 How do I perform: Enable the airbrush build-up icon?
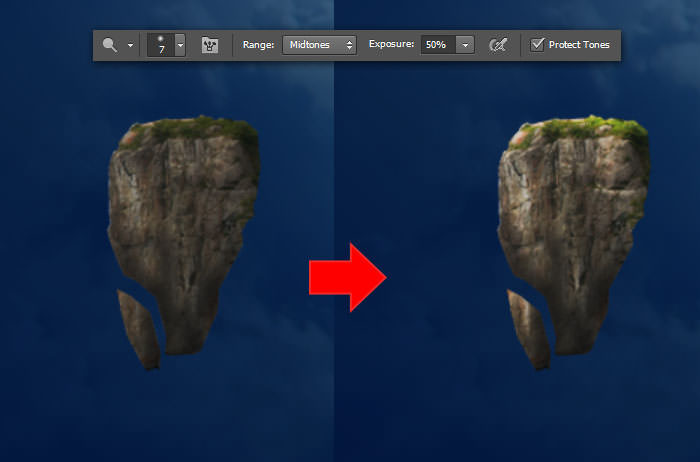pos(498,45)
